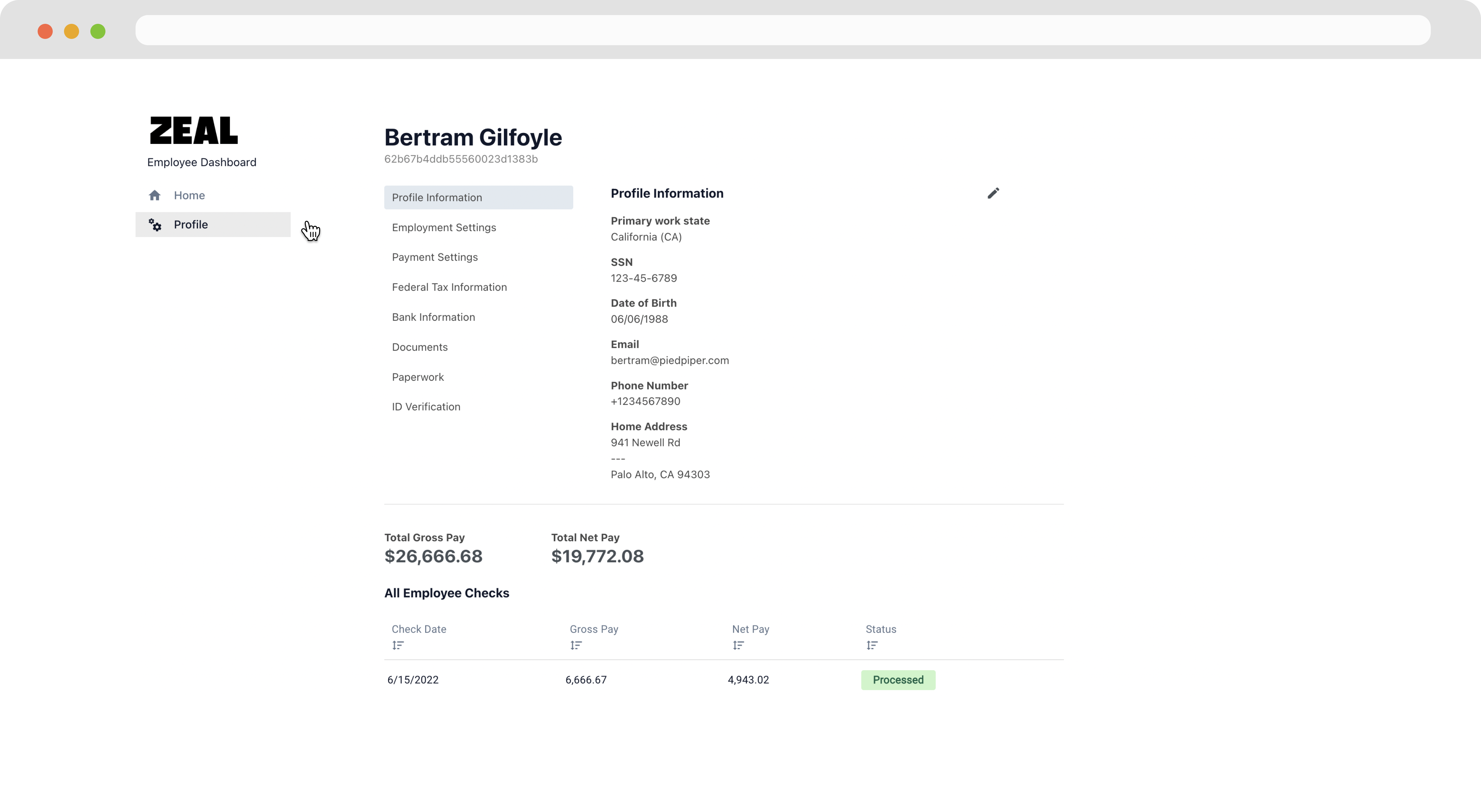
Task: Open Bank Information section
Action: click(433, 317)
